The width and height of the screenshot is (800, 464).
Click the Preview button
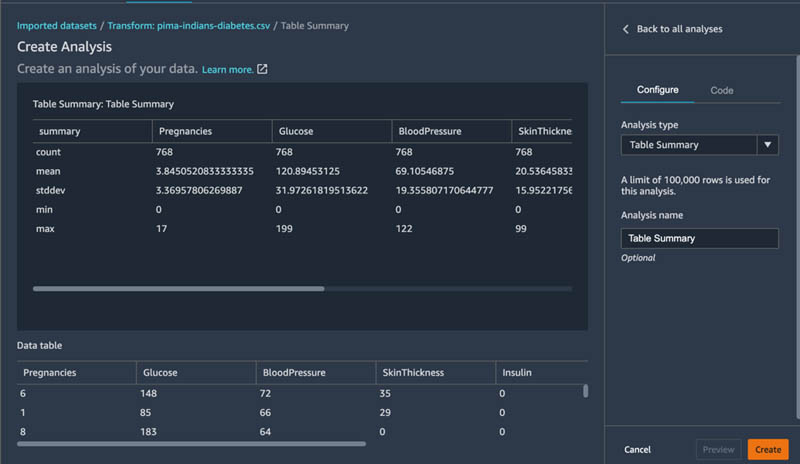pyautogui.click(x=718, y=450)
